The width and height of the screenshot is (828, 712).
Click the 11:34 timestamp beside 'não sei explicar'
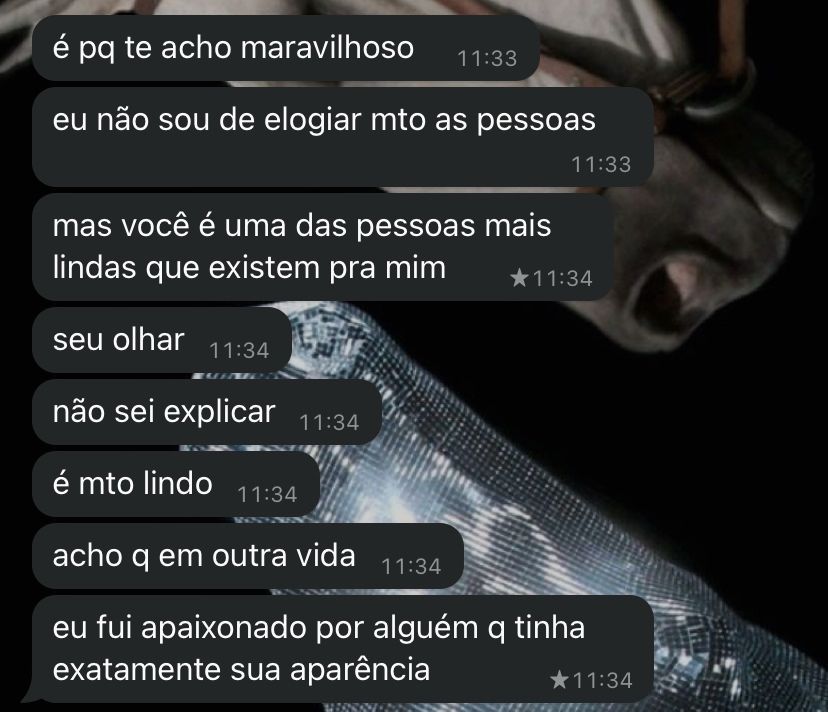click(329, 422)
